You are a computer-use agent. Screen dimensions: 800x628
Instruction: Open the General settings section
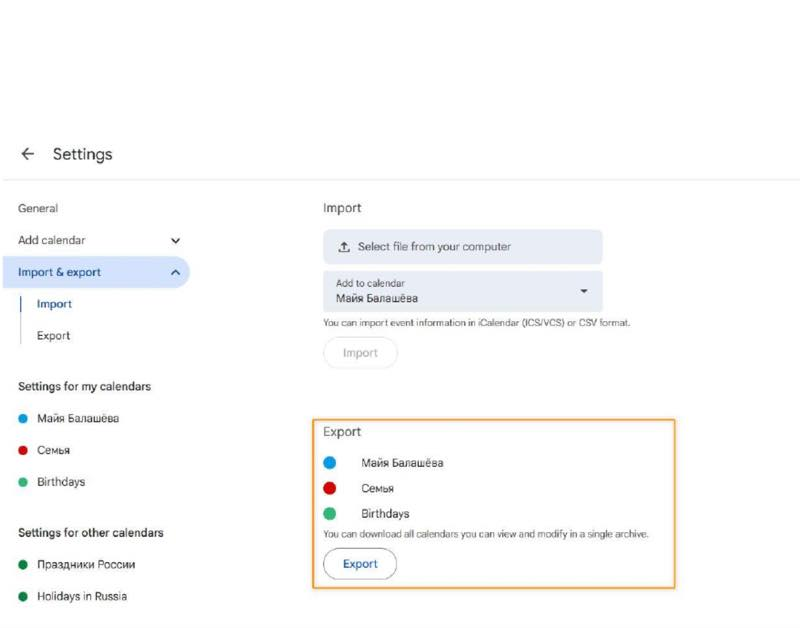(x=38, y=208)
